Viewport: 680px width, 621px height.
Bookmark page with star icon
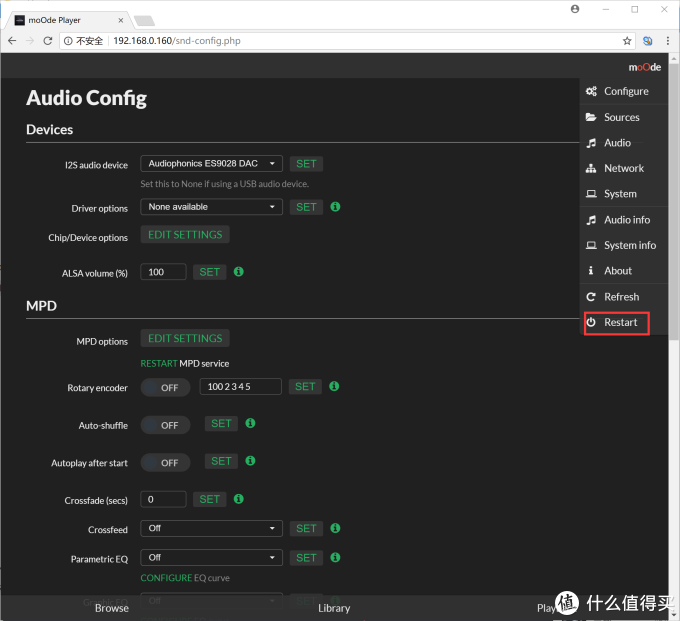click(627, 41)
